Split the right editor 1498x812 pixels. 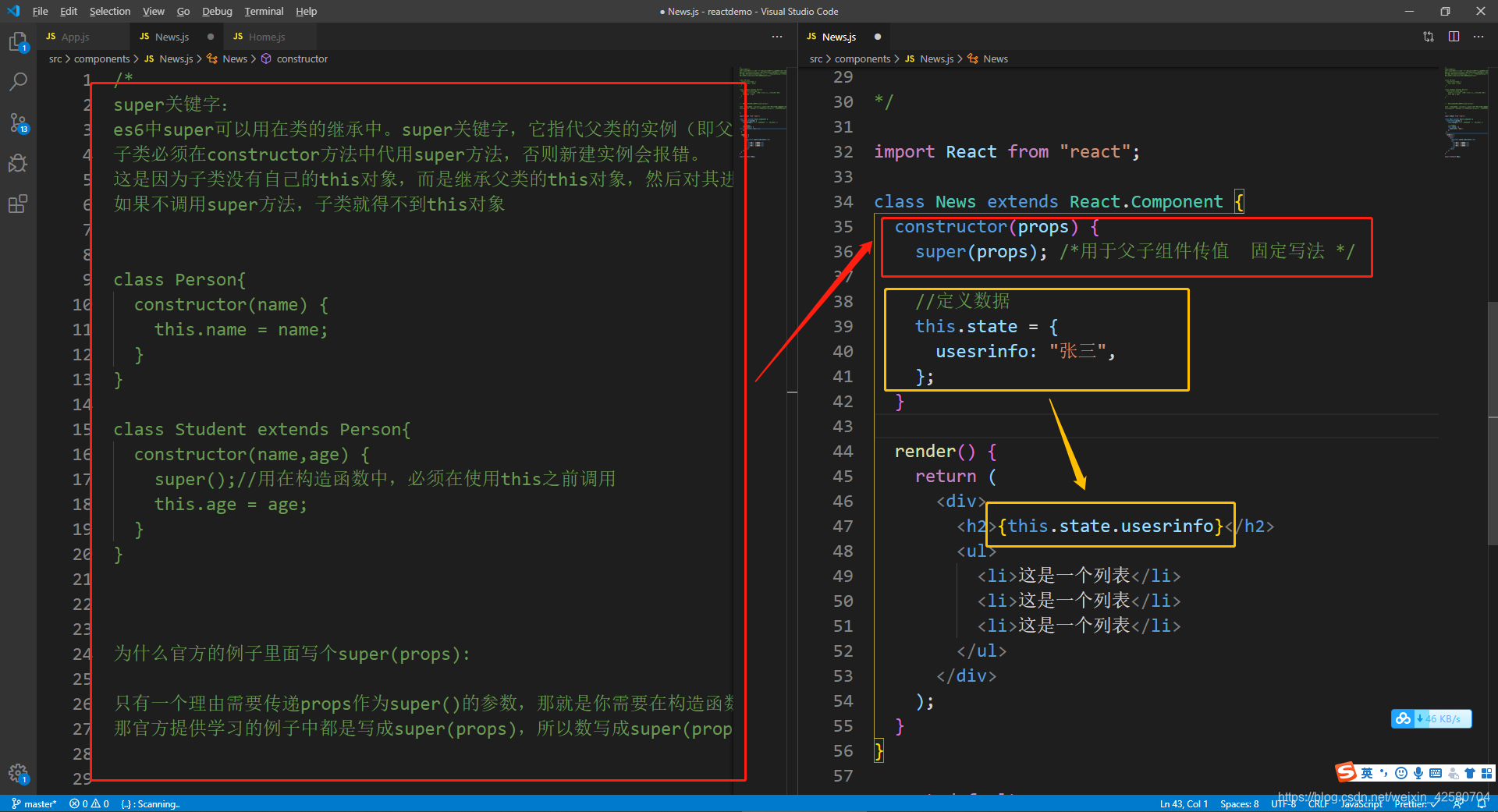coord(1454,37)
